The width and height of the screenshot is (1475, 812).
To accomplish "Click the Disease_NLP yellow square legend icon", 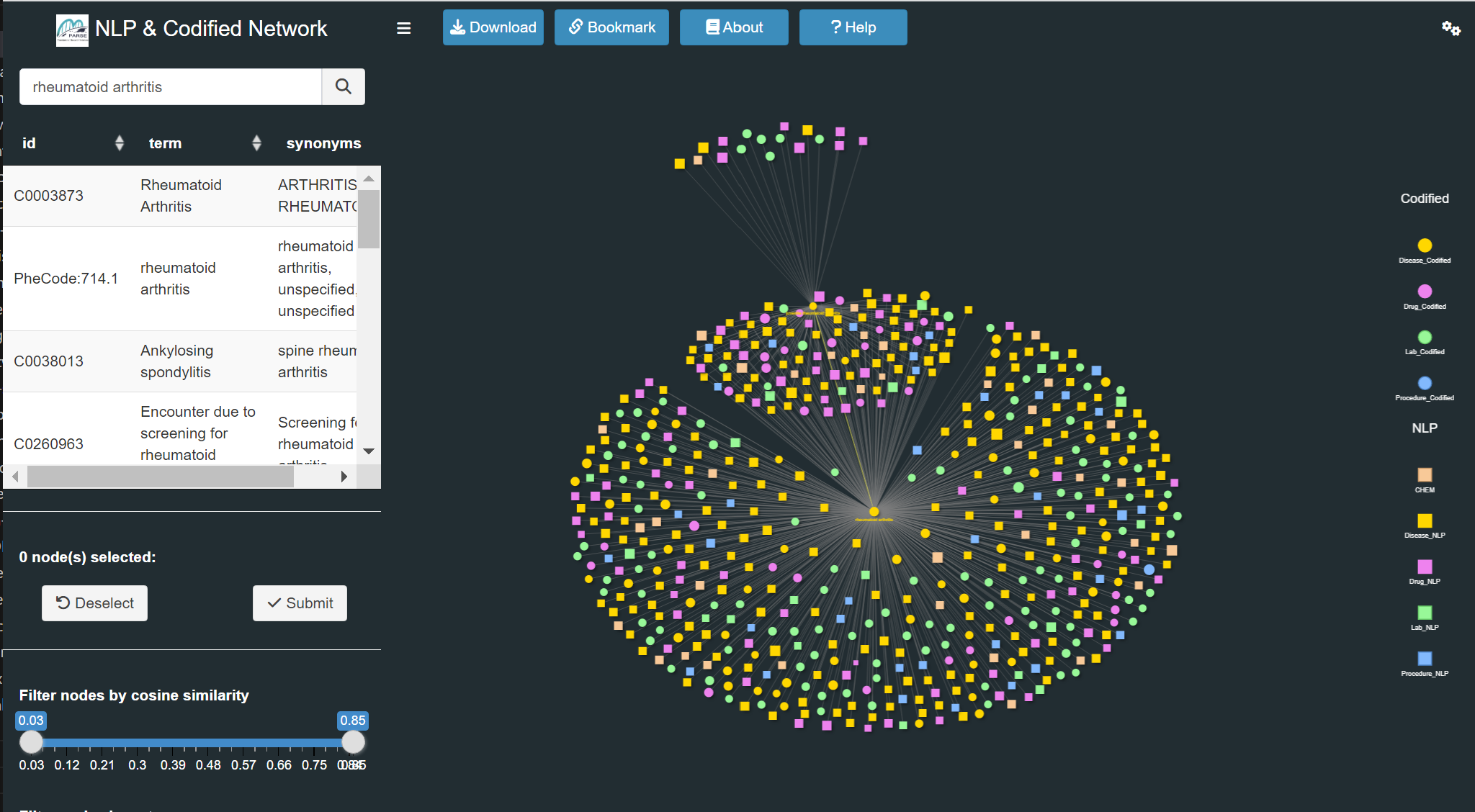I will [1424, 520].
